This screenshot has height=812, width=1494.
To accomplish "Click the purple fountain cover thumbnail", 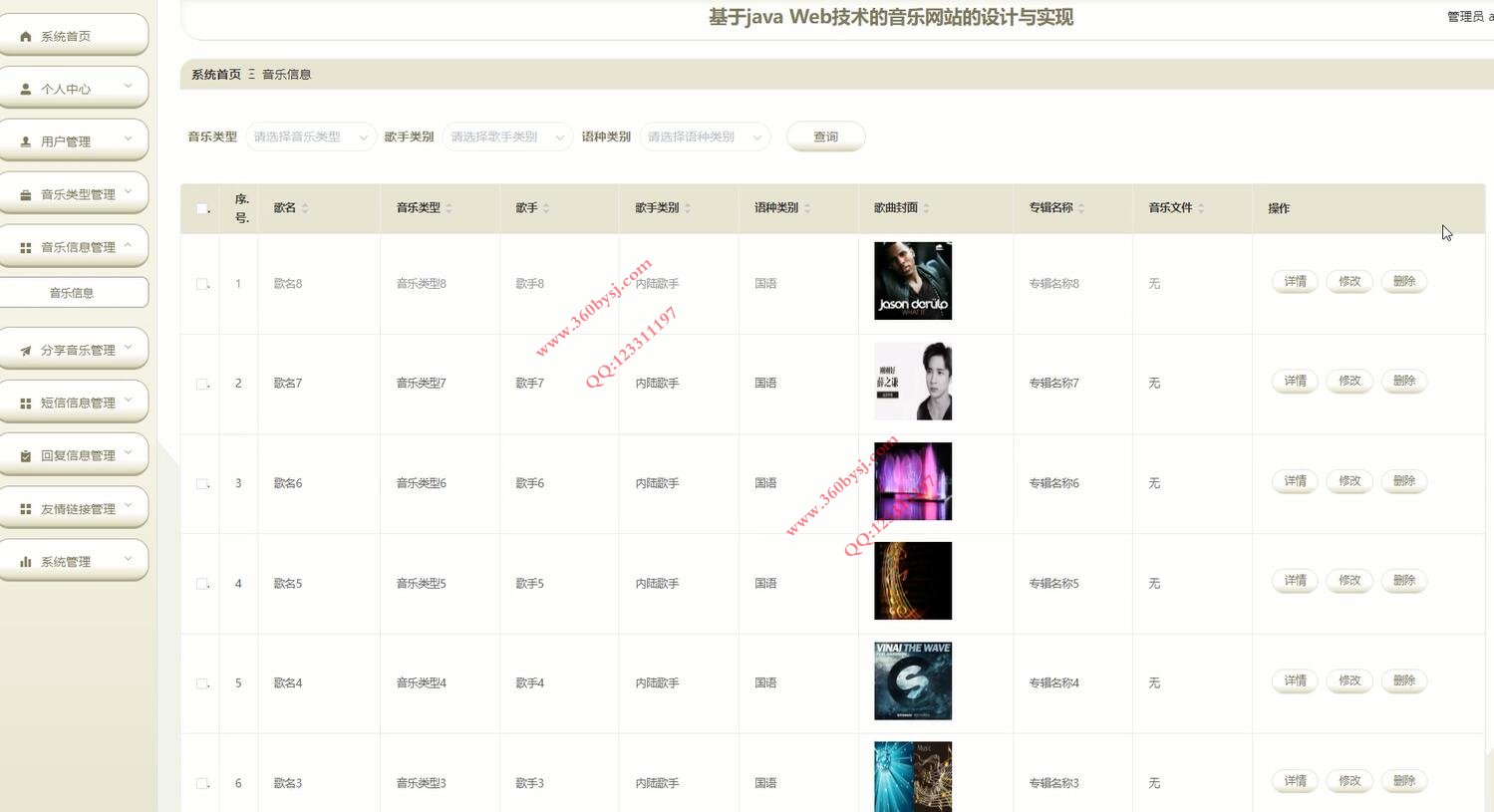I will [x=913, y=481].
